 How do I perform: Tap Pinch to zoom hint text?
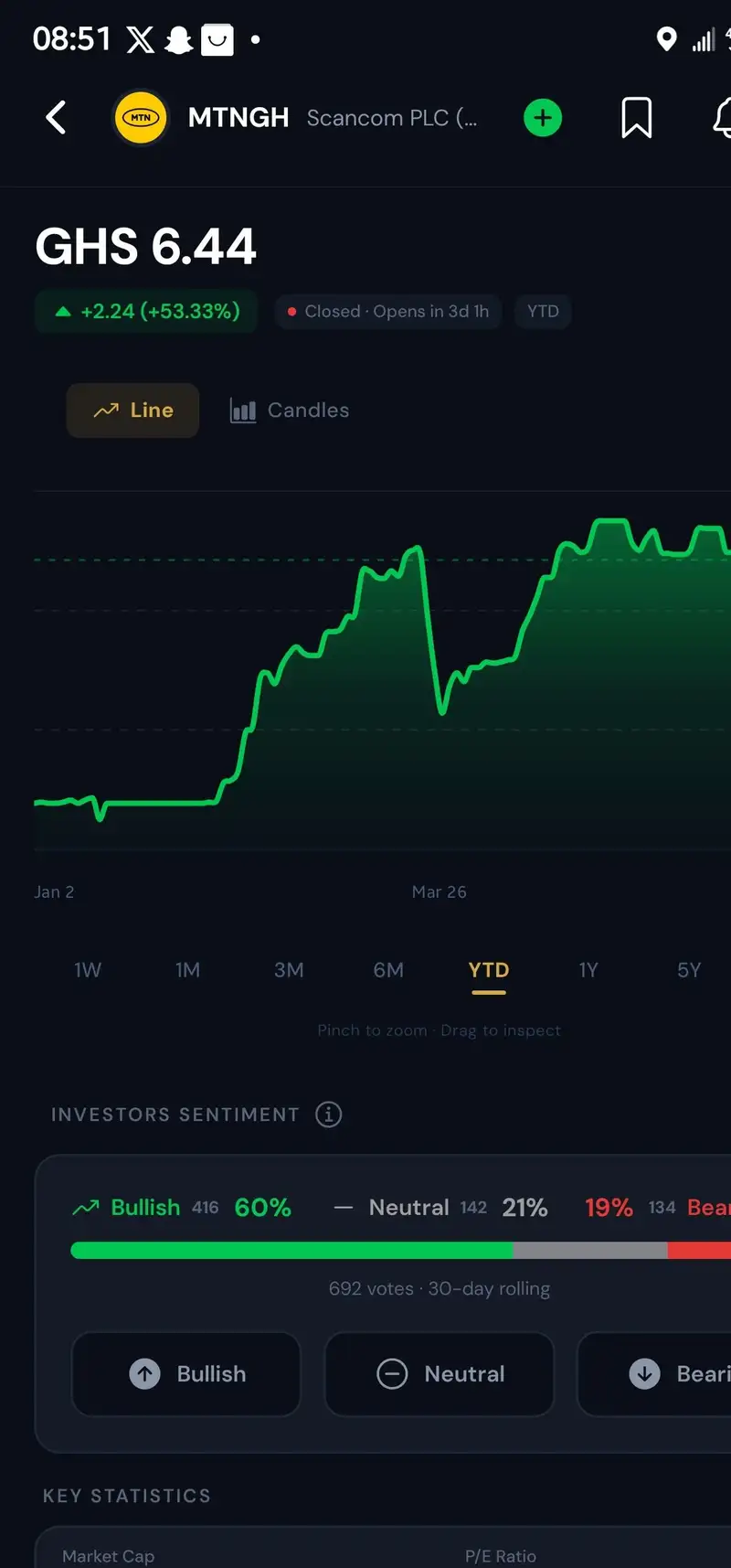(440, 1030)
